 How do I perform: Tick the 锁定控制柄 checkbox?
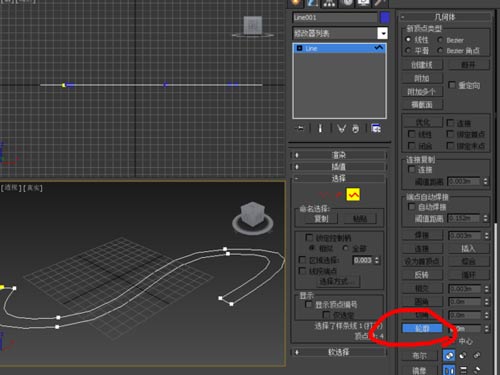click(309, 237)
